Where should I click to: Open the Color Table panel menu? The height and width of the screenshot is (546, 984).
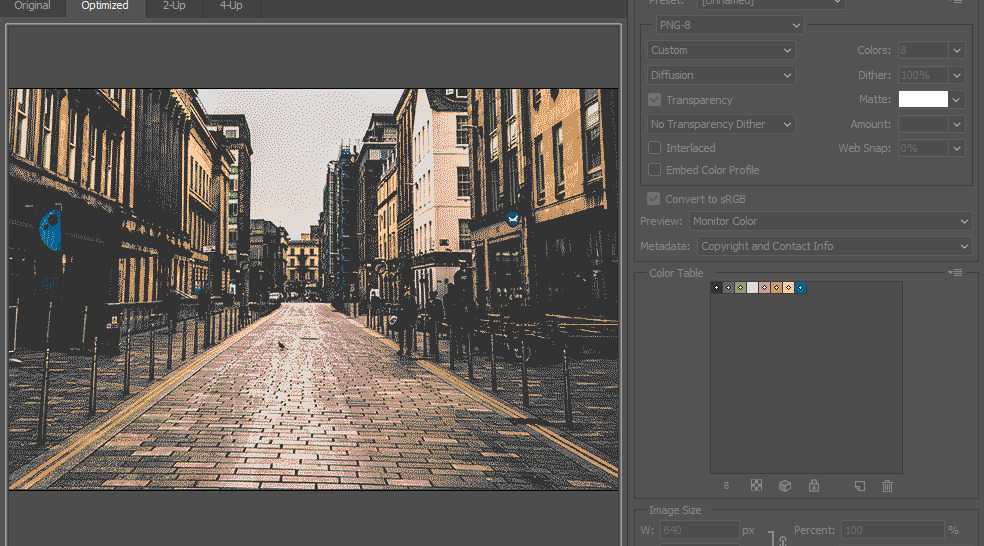click(x=955, y=272)
